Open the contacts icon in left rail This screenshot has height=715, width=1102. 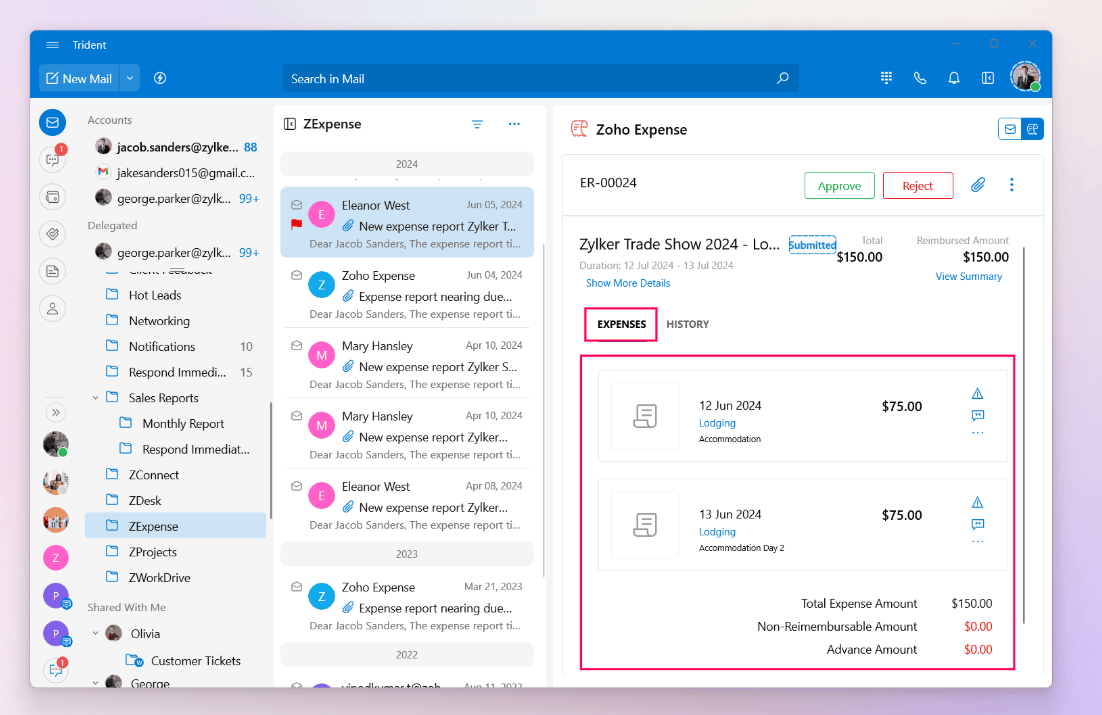click(53, 308)
